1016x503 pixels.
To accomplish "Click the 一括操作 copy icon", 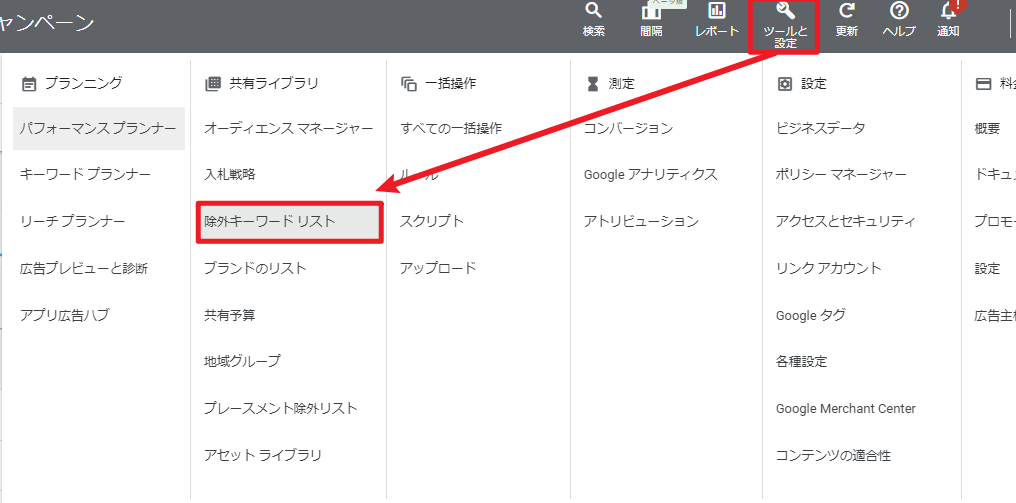I will [x=408, y=84].
